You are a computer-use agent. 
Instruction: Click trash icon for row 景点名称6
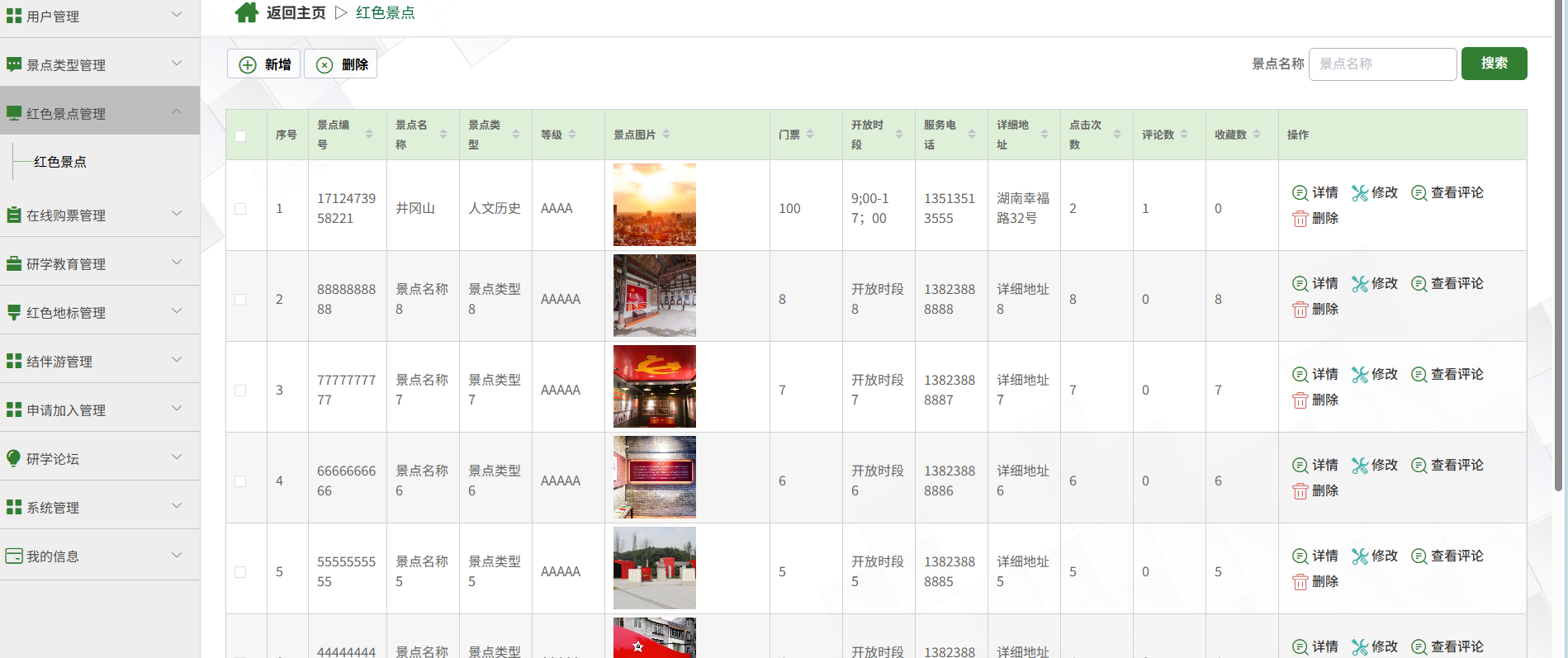(1300, 491)
